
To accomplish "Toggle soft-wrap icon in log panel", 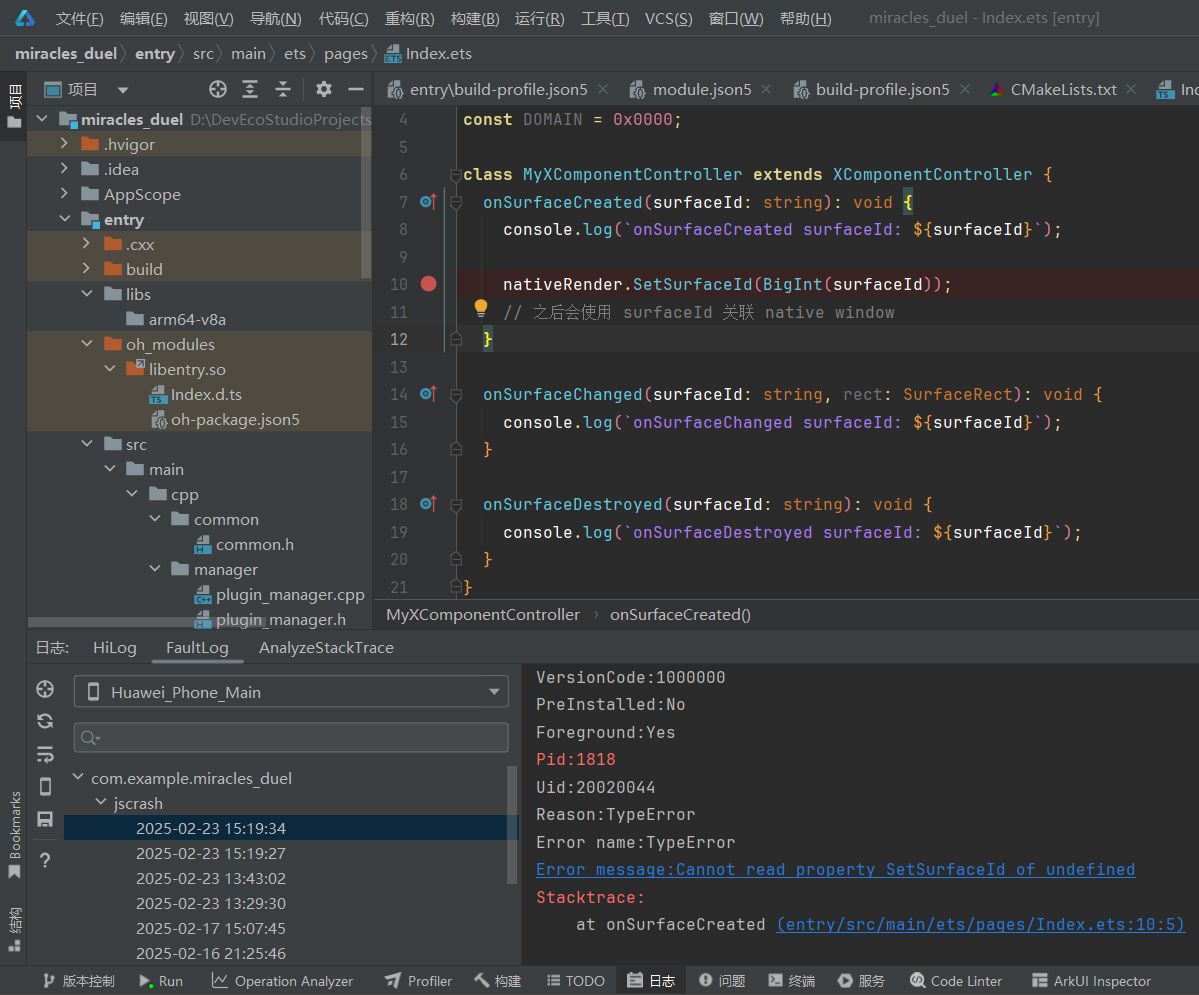I will [45, 754].
